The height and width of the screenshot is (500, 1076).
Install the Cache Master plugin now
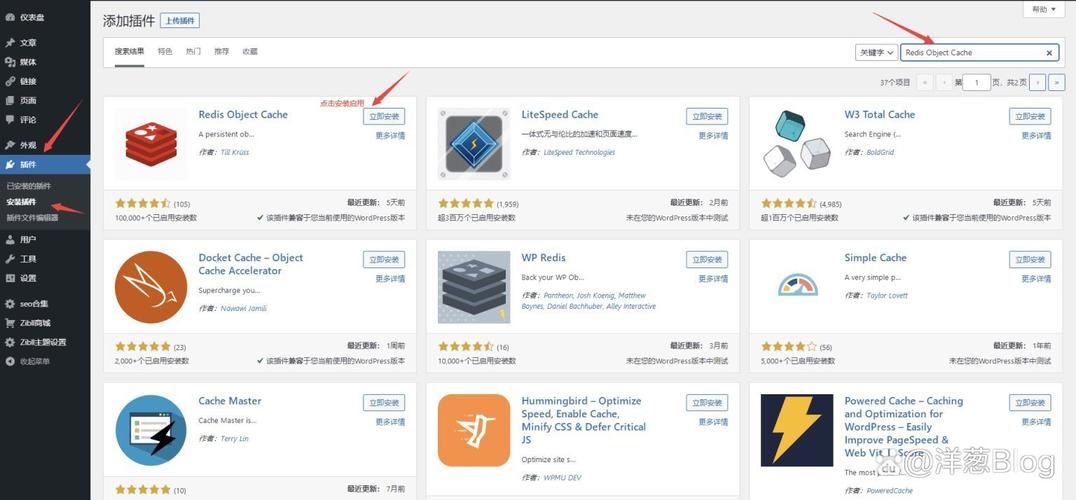click(384, 403)
